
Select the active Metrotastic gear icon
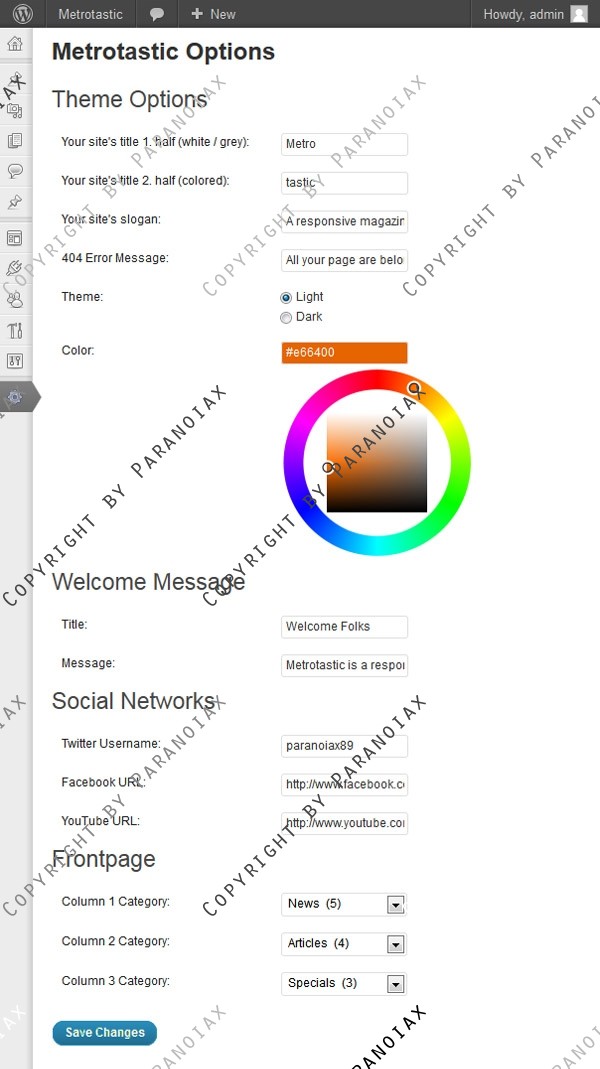pyautogui.click(x=15, y=397)
